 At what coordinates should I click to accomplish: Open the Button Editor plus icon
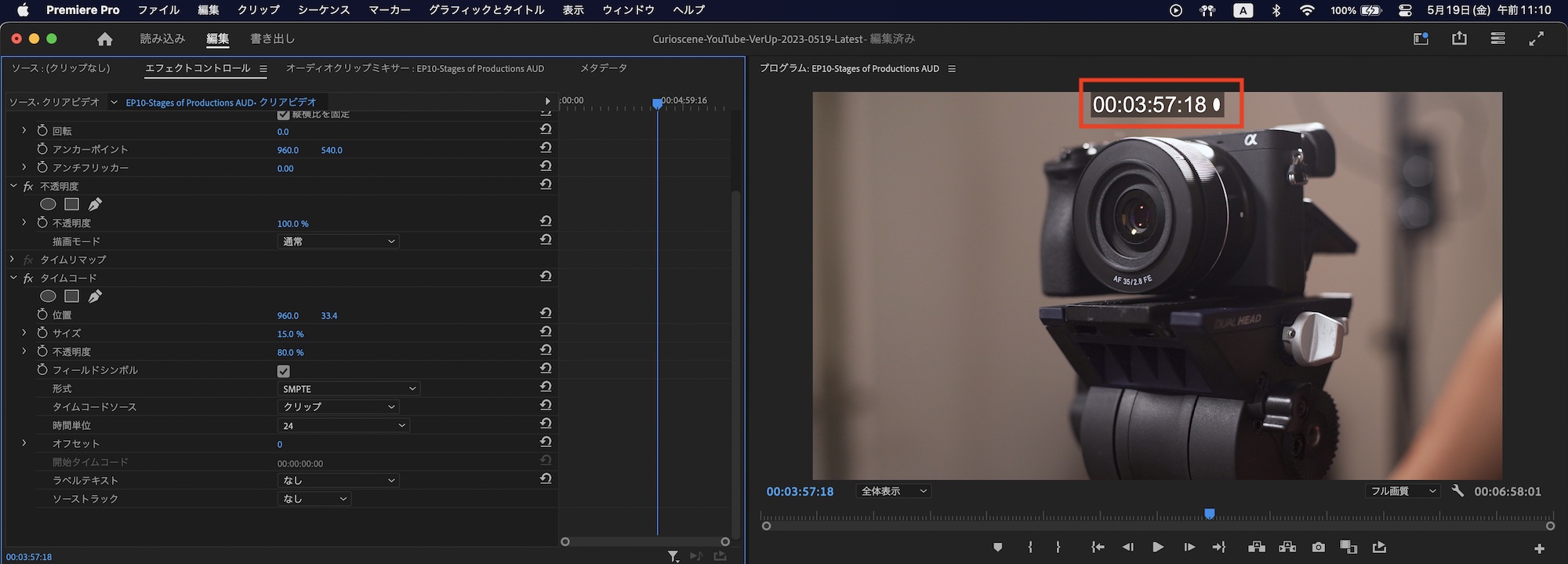(1539, 548)
